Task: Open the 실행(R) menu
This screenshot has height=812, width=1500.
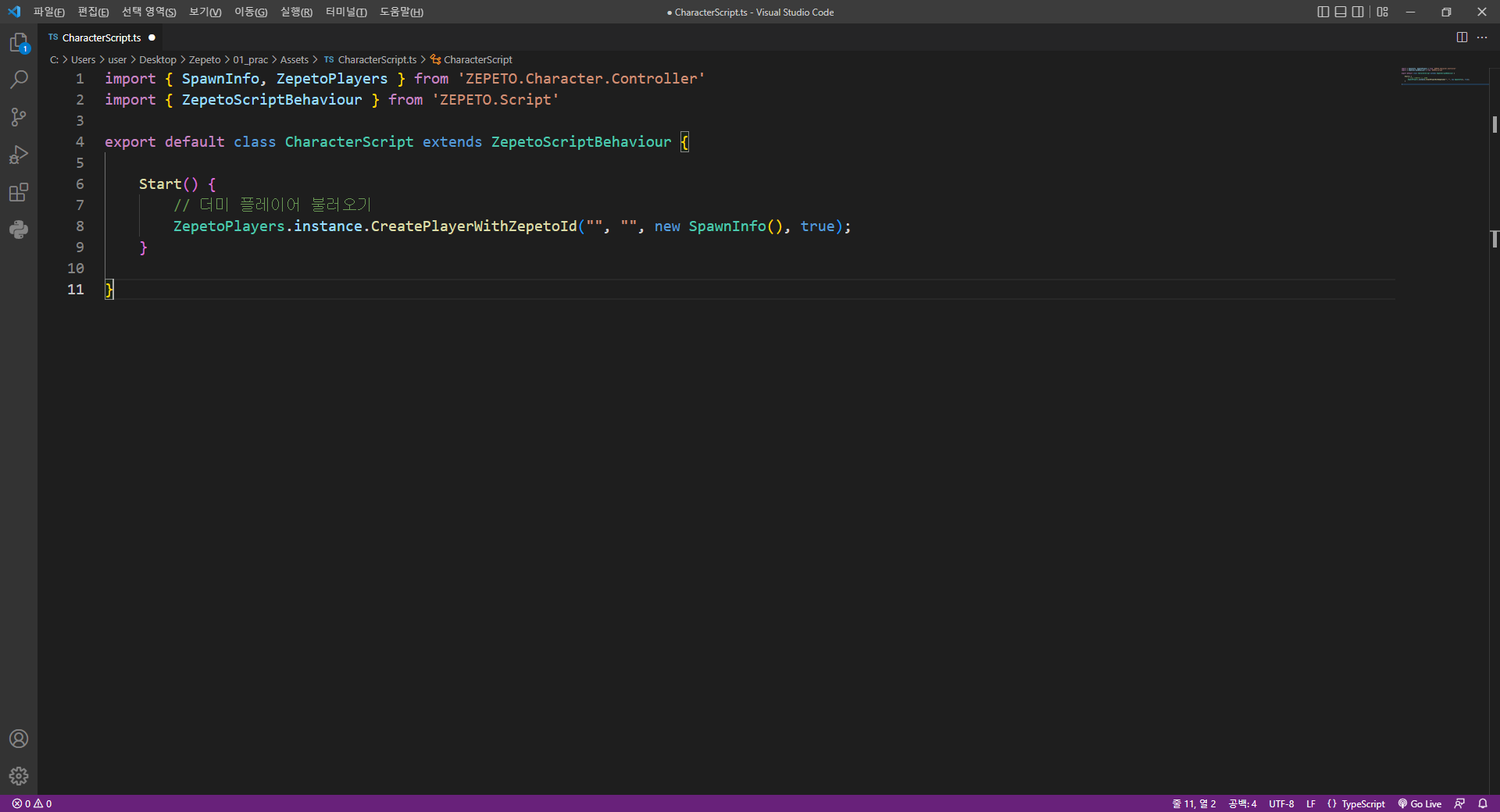Action: tap(296, 12)
